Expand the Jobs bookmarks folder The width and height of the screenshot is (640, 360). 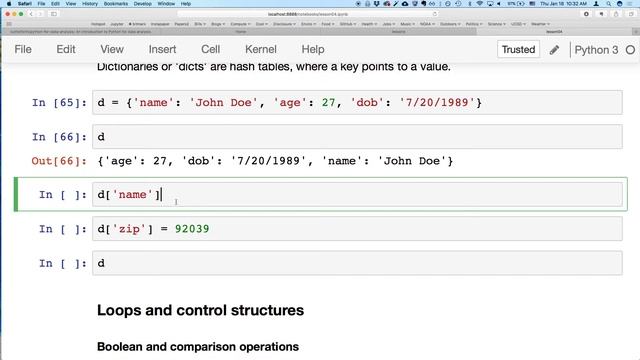[389, 24]
